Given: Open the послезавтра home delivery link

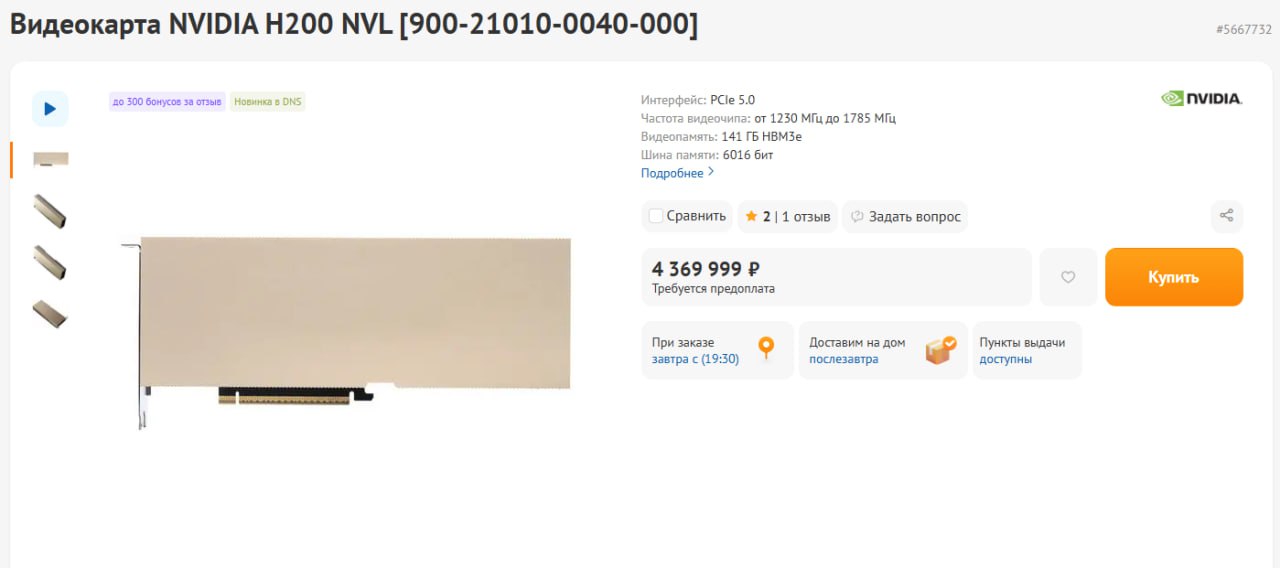Looking at the screenshot, I should pyautogui.click(x=844, y=359).
